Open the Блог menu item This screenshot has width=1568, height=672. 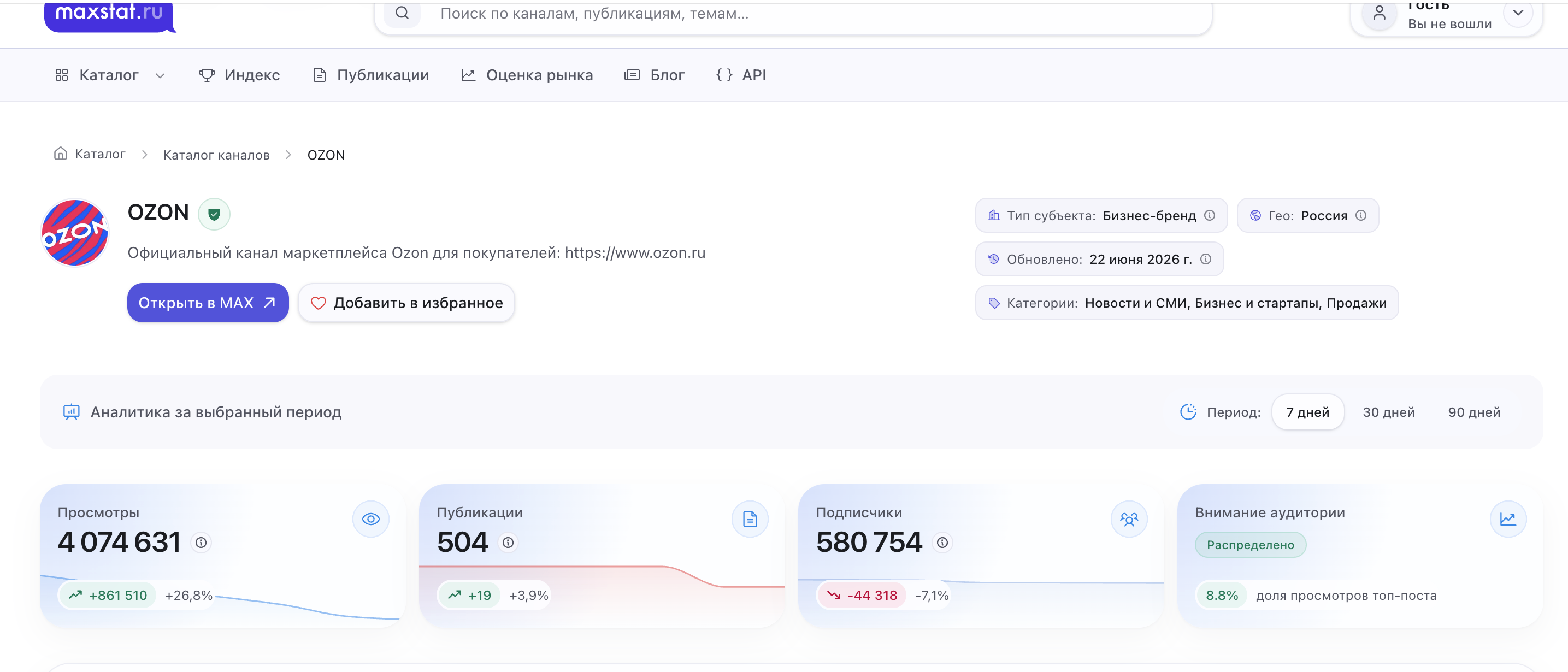[655, 75]
